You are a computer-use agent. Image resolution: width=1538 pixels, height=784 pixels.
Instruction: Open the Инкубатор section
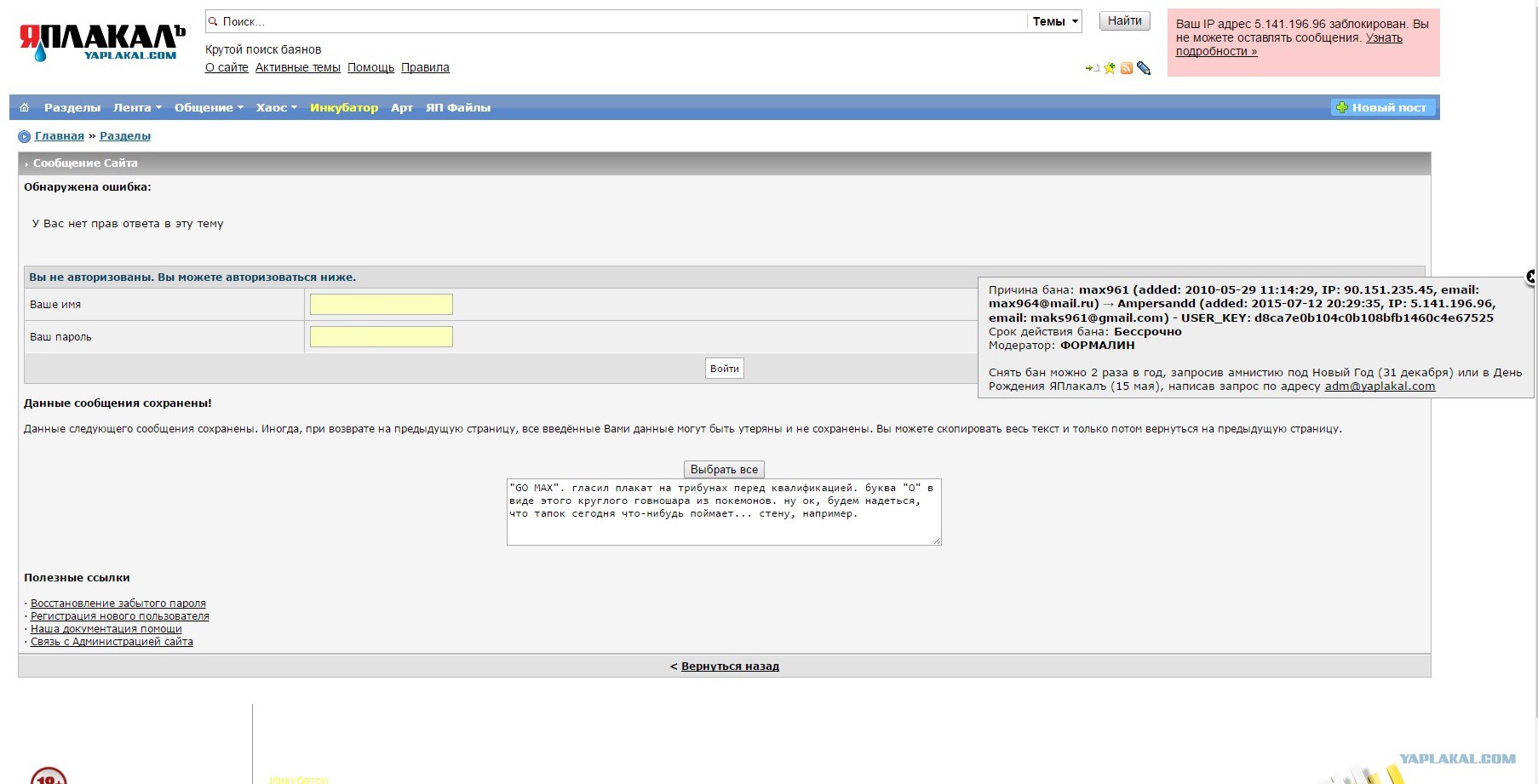344,107
